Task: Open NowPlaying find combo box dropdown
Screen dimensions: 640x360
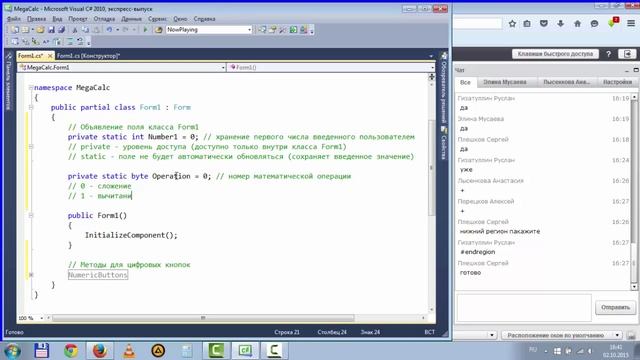Action: click(x=249, y=30)
